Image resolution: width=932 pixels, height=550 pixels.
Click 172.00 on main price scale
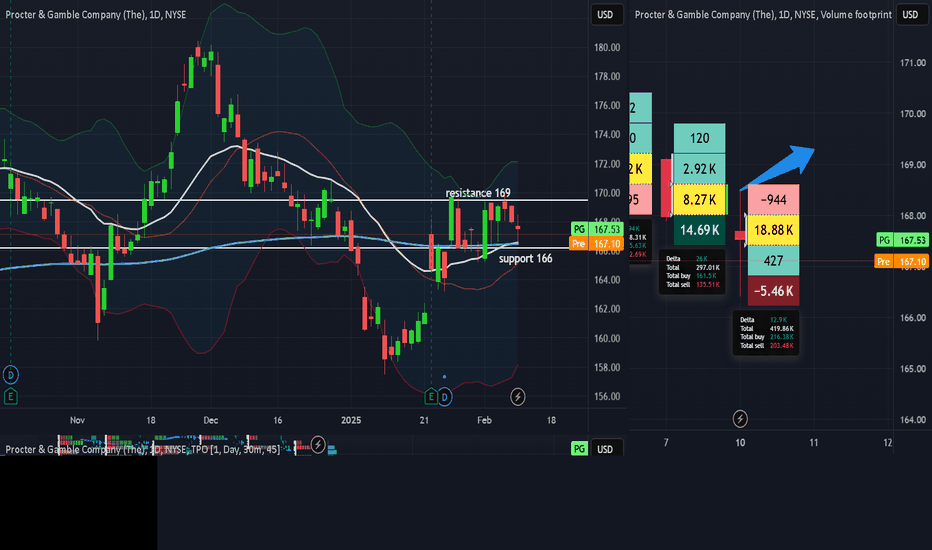click(x=607, y=164)
